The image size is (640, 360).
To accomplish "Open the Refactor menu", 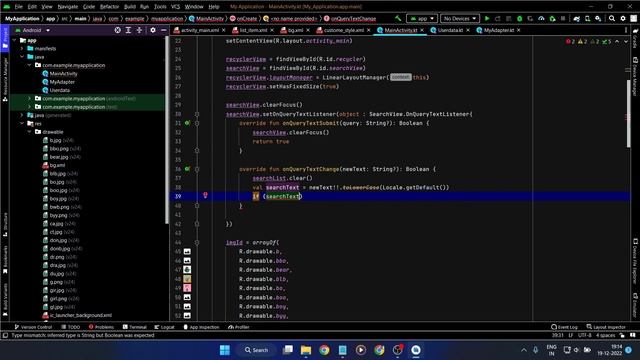I will pos(109,7).
